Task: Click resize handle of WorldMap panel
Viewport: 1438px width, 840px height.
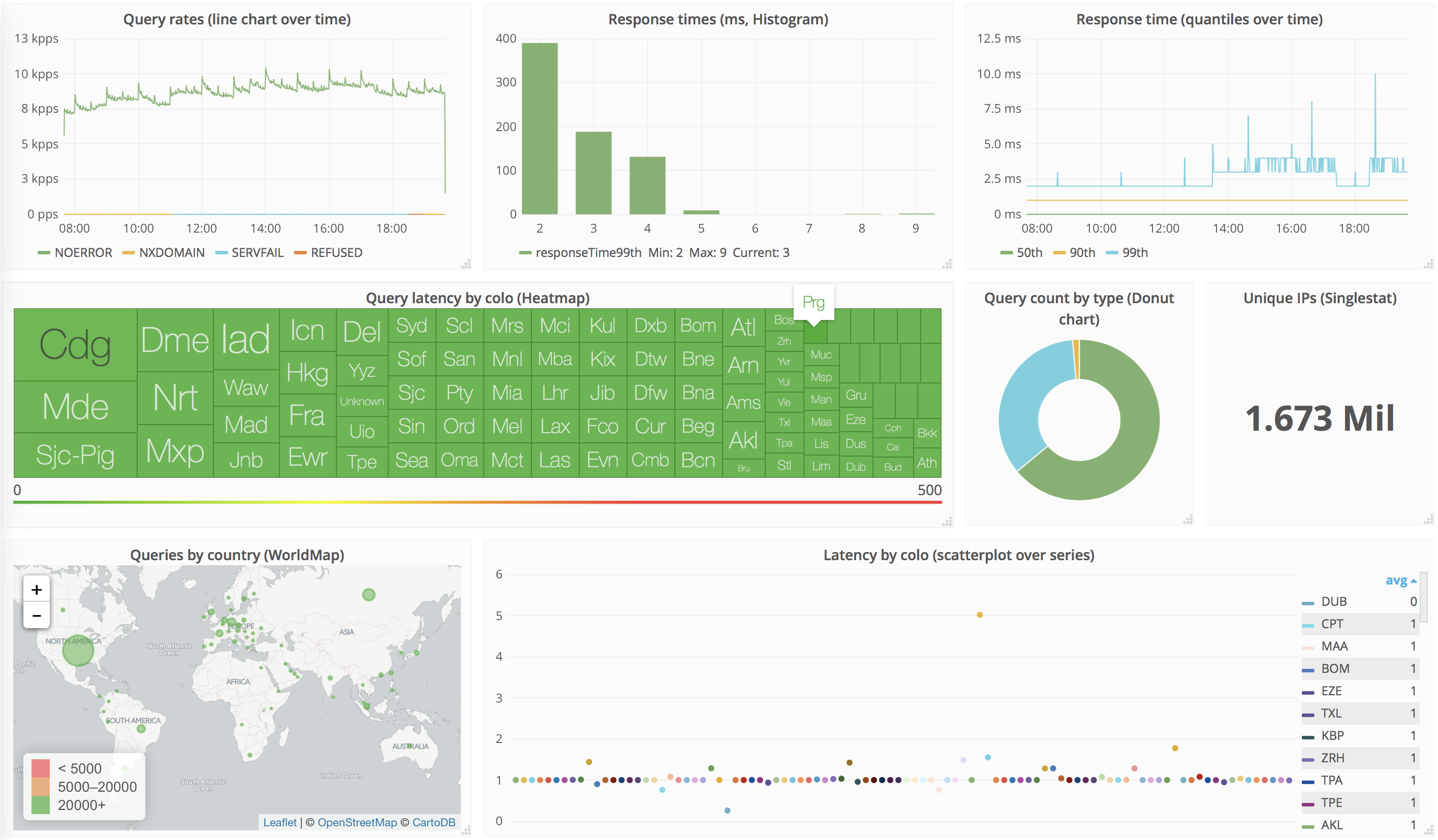Action: click(x=466, y=830)
